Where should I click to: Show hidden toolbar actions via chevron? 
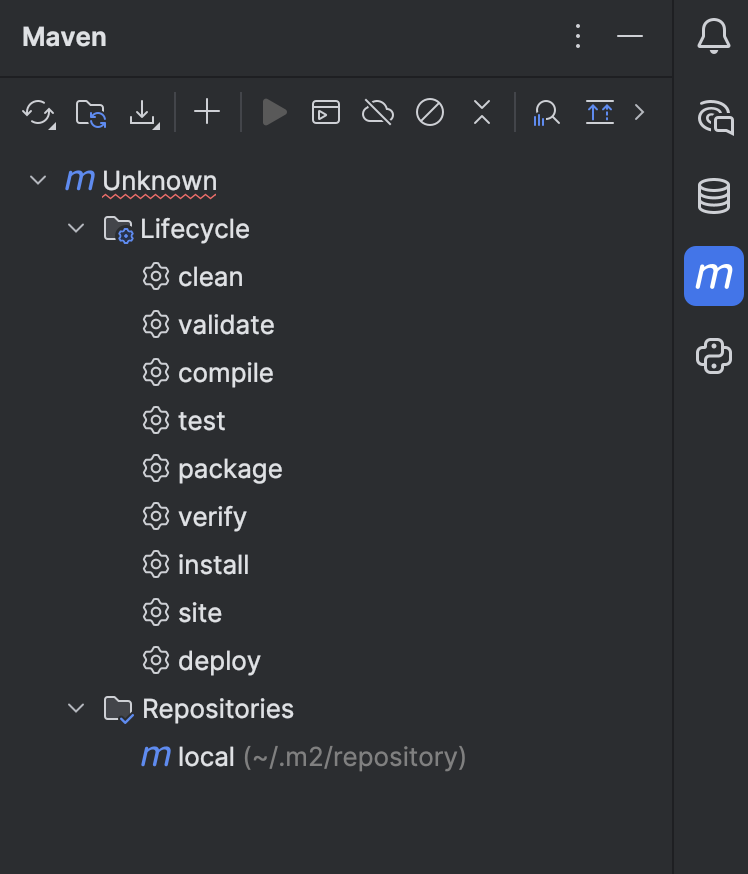[x=640, y=112]
